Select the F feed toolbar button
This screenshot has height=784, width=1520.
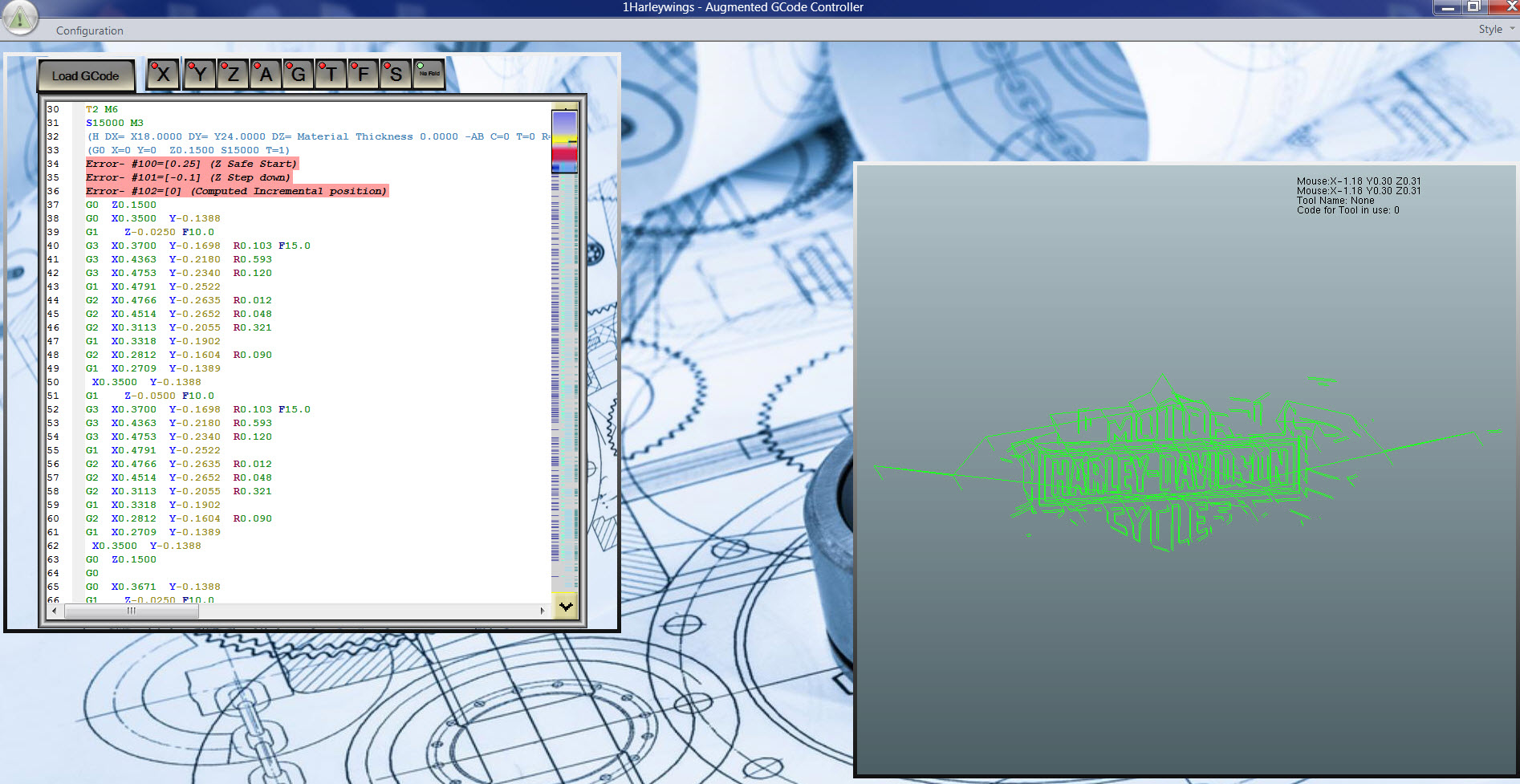364,75
